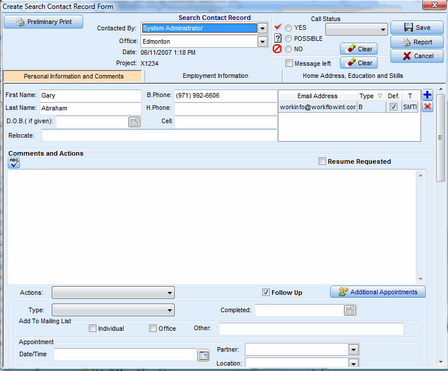Screen dimensions: 448x371
Task: Check the Individual mailing list checkbox
Action: tap(93, 328)
